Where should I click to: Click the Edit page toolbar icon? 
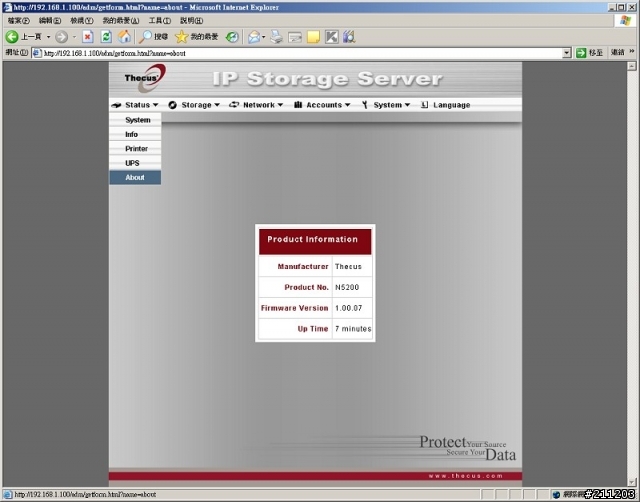point(295,38)
